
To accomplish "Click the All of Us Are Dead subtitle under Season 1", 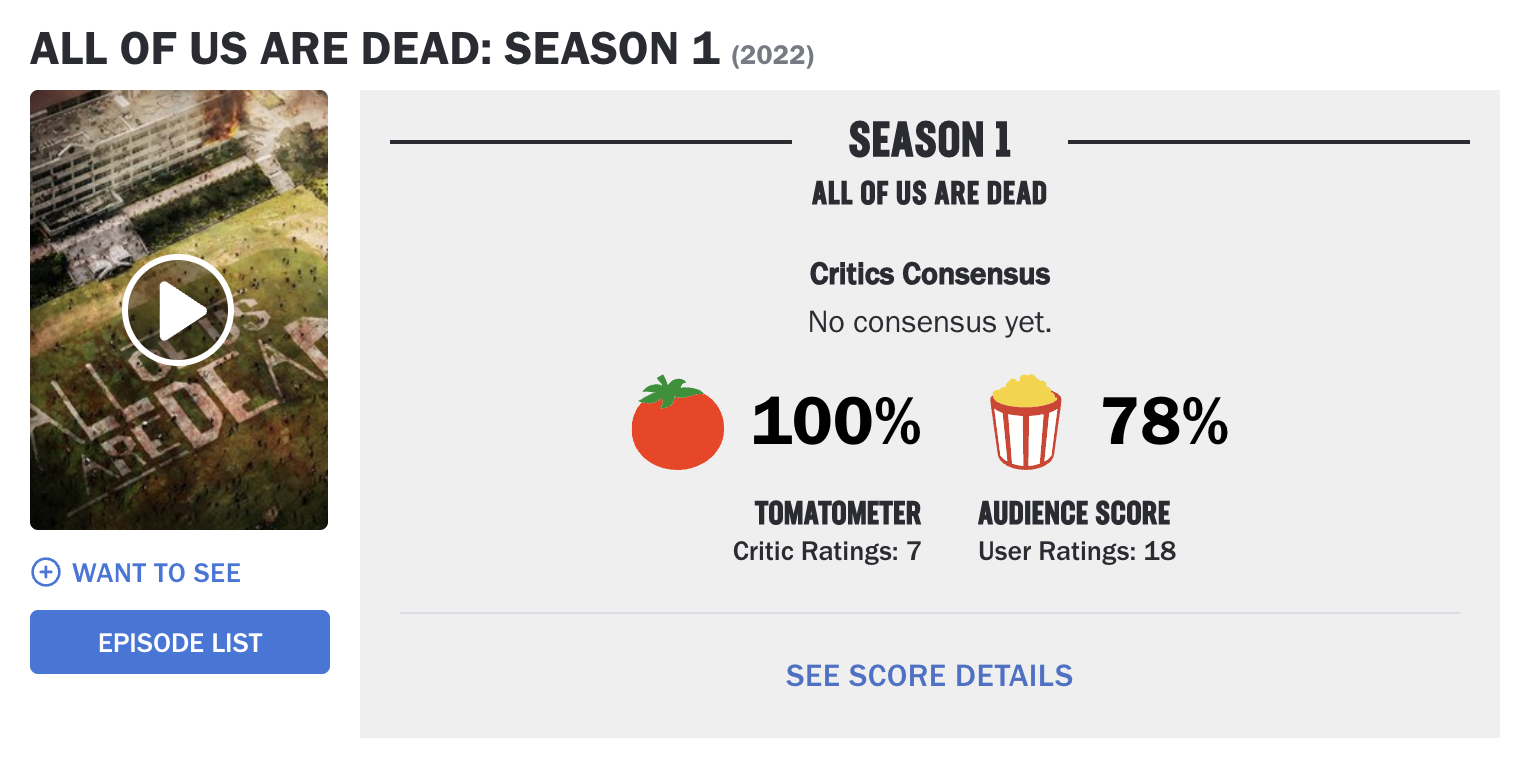I will [929, 193].
